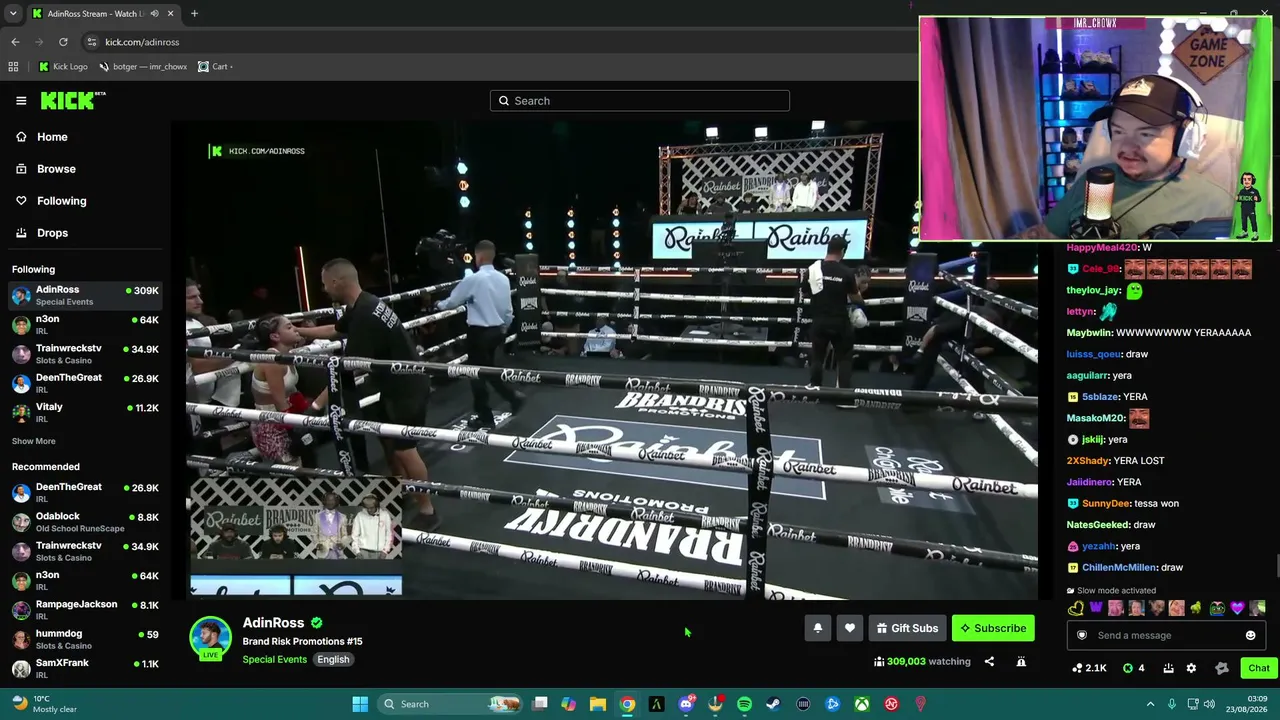Pick the yellow heart quick emote

(1076, 608)
